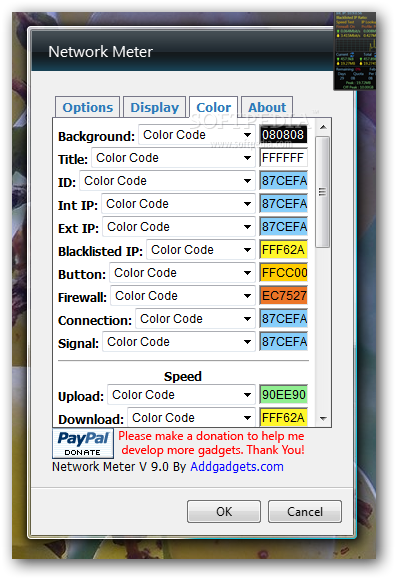Open the About tab

(267, 107)
